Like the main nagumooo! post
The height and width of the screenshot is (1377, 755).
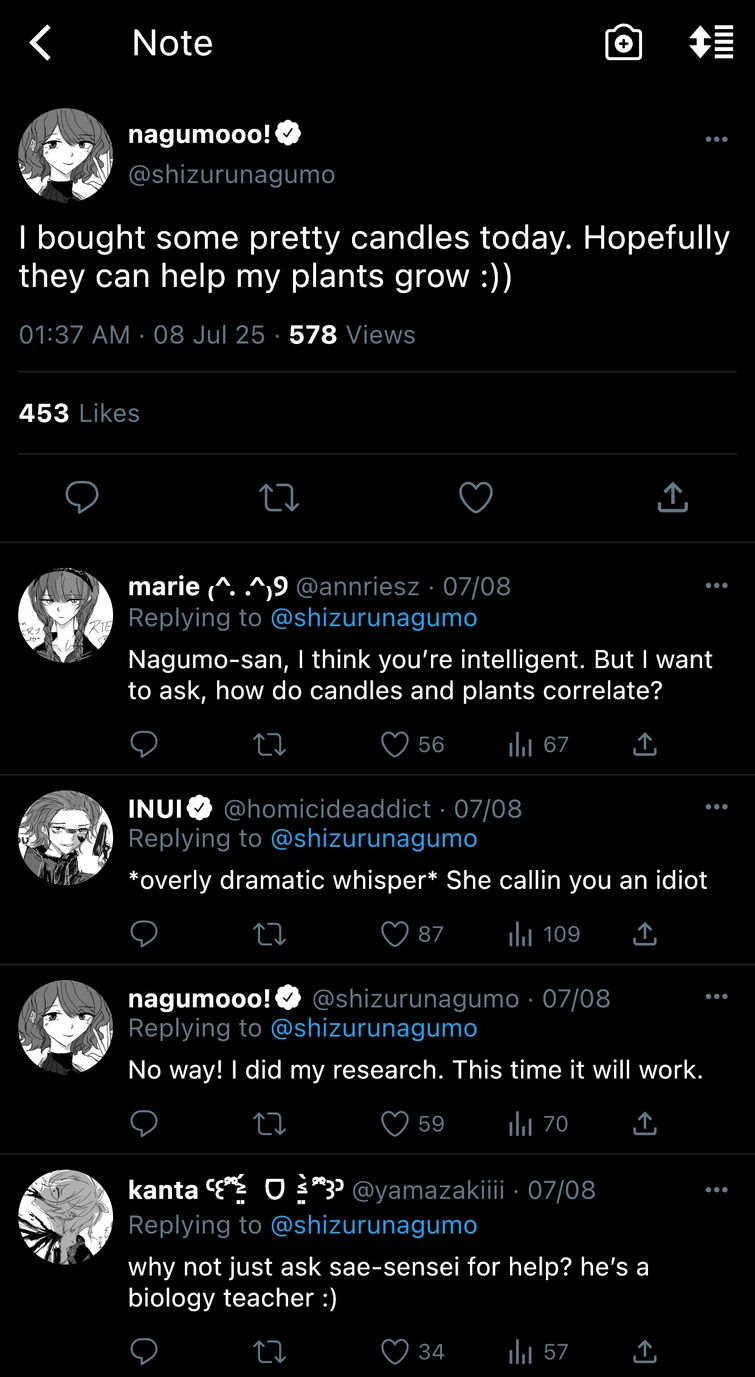(476, 497)
